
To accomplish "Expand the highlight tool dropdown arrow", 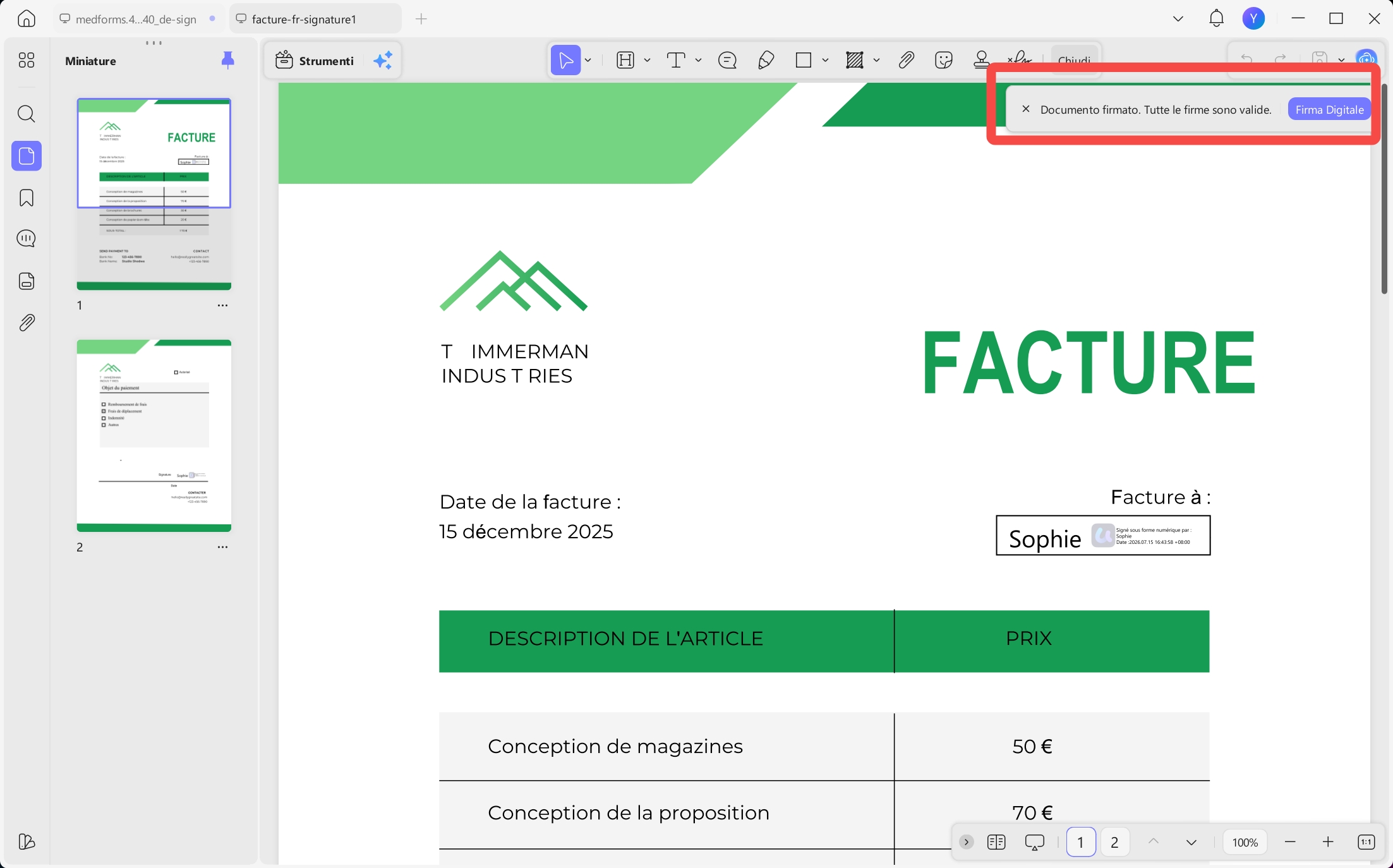I will point(648,61).
